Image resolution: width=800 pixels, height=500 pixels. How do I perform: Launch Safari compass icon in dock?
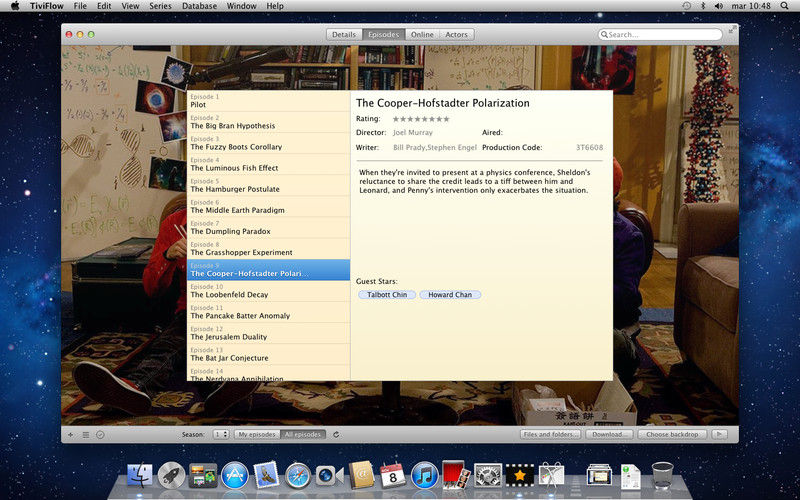coord(298,476)
